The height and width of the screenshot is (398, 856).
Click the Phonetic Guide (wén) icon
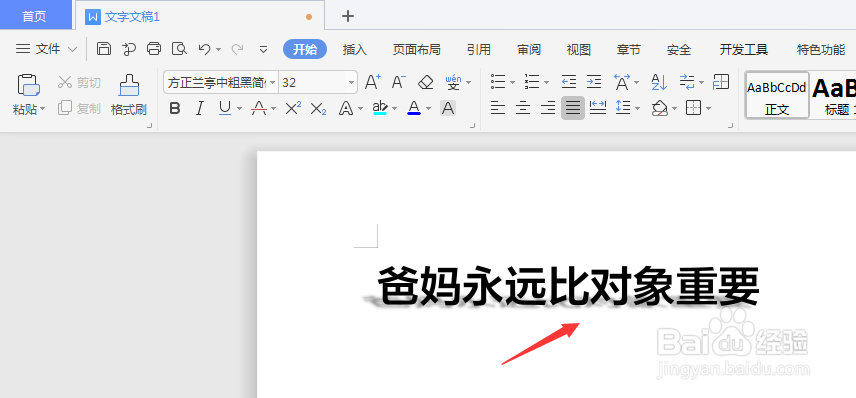coord(453,82)
